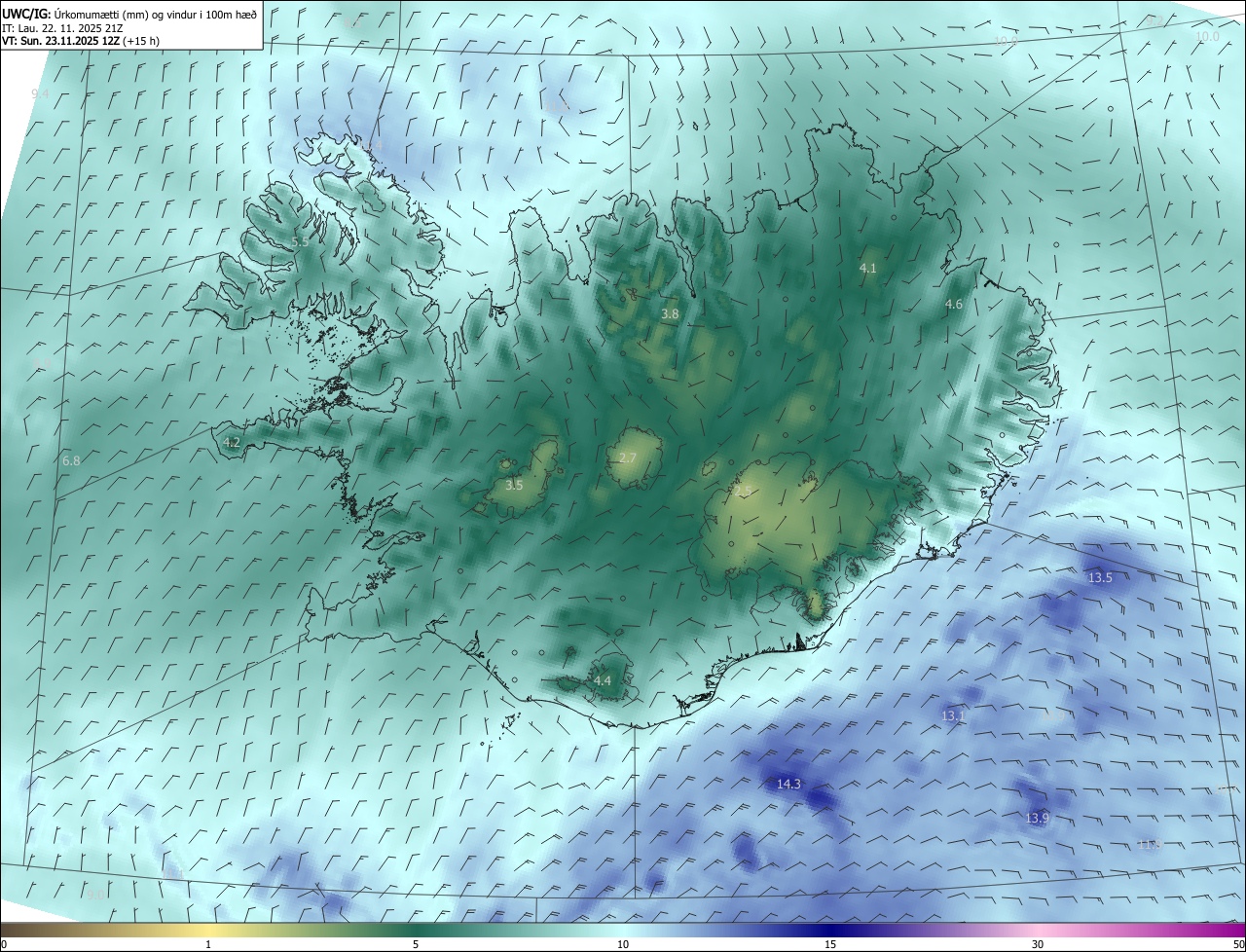Click the 13.1 value on the map
The image size is (1246, 952).
952,715
